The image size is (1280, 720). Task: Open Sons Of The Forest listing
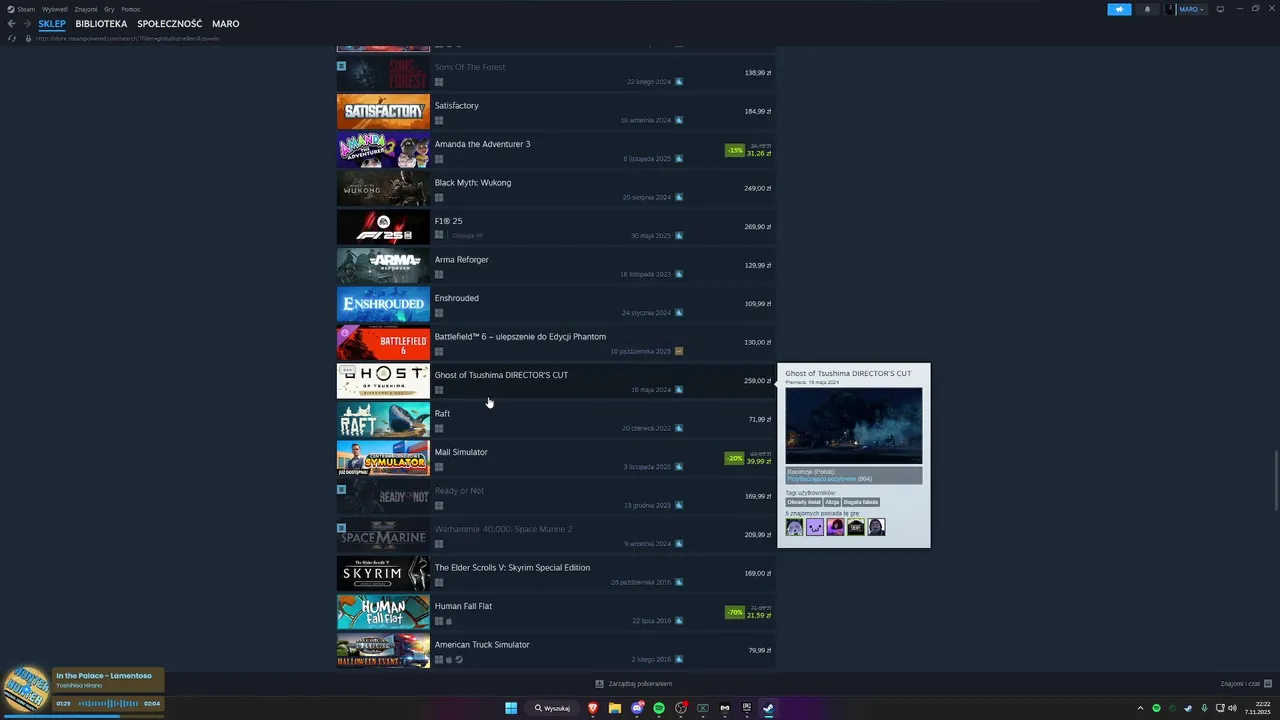pos(556,73)
